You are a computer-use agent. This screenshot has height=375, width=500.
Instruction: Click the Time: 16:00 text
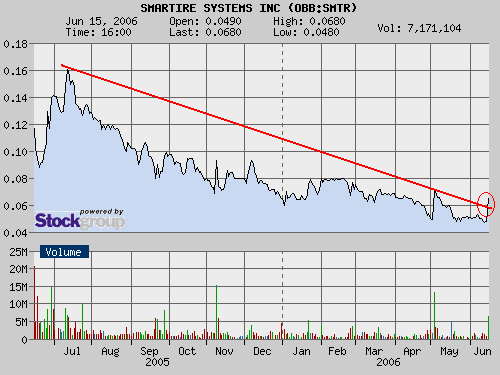coord(98,32)
